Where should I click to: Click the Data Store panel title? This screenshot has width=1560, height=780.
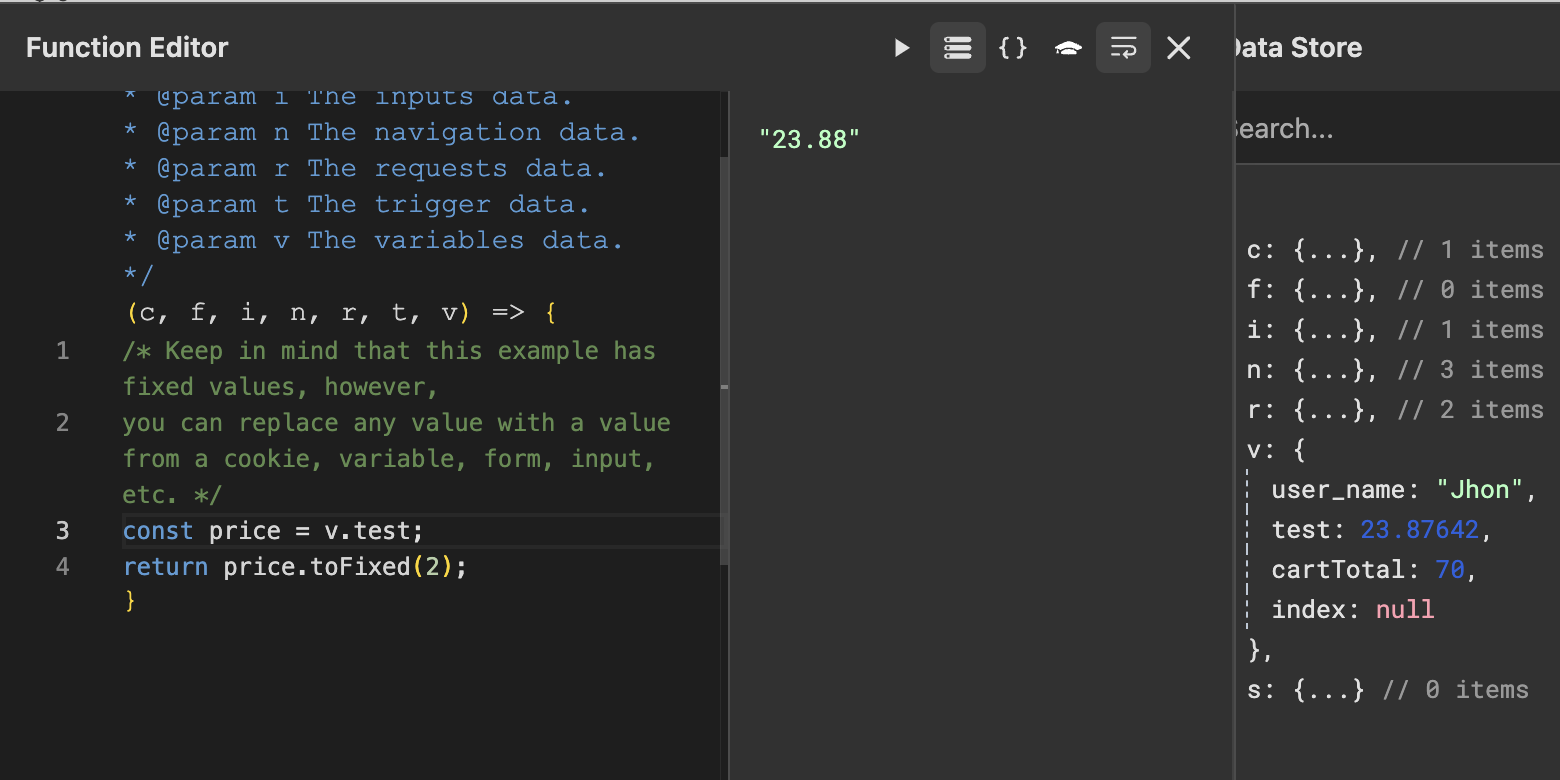point(1298,48)
